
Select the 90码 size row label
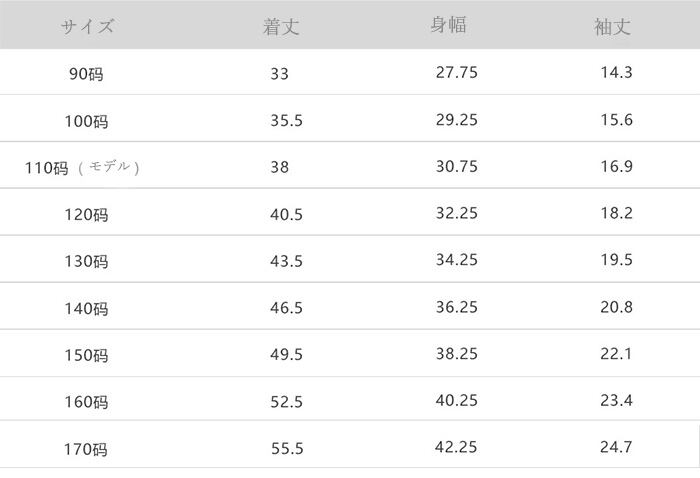tap(87, 75)
